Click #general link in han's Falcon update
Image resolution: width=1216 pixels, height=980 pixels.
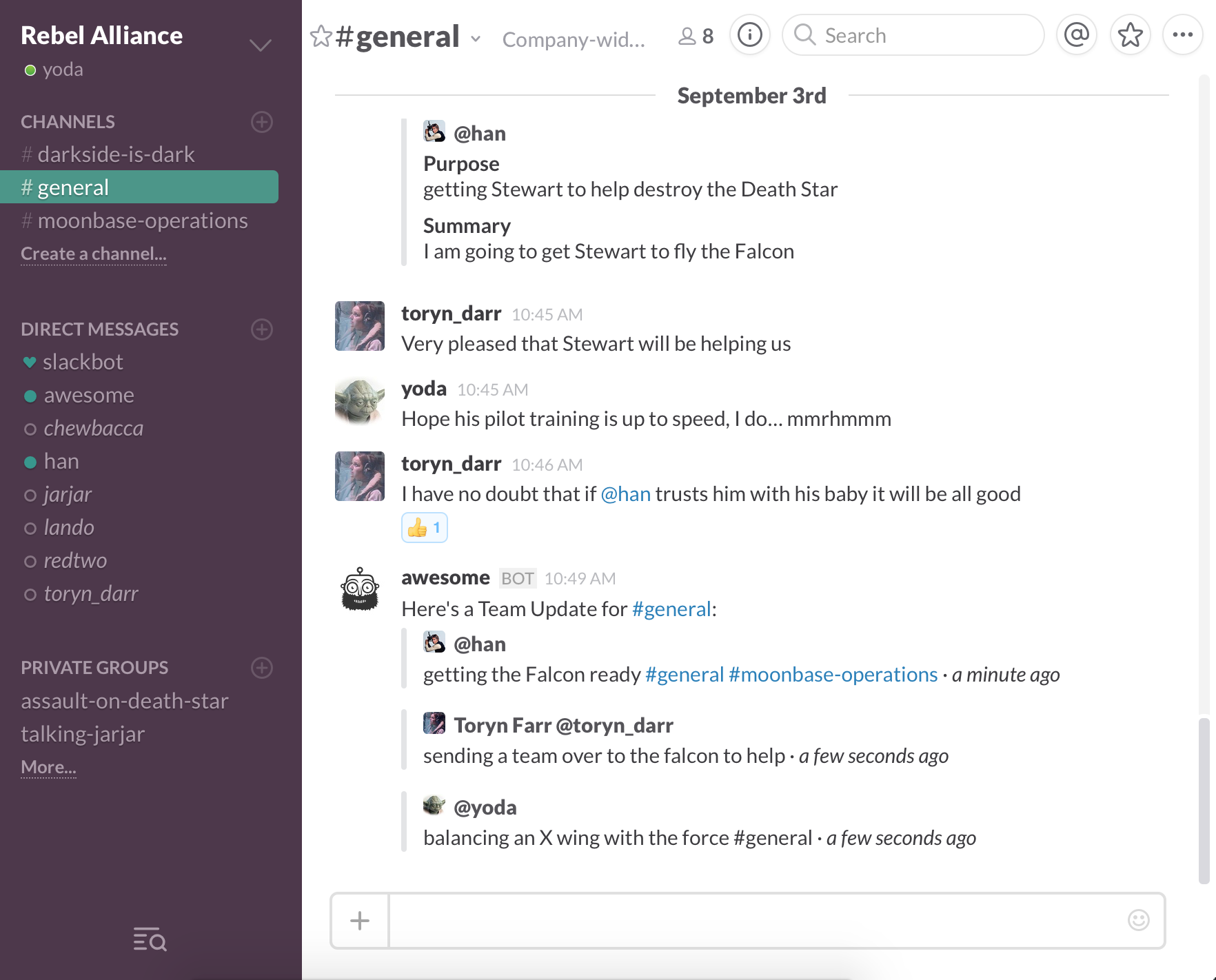(685, 675)
